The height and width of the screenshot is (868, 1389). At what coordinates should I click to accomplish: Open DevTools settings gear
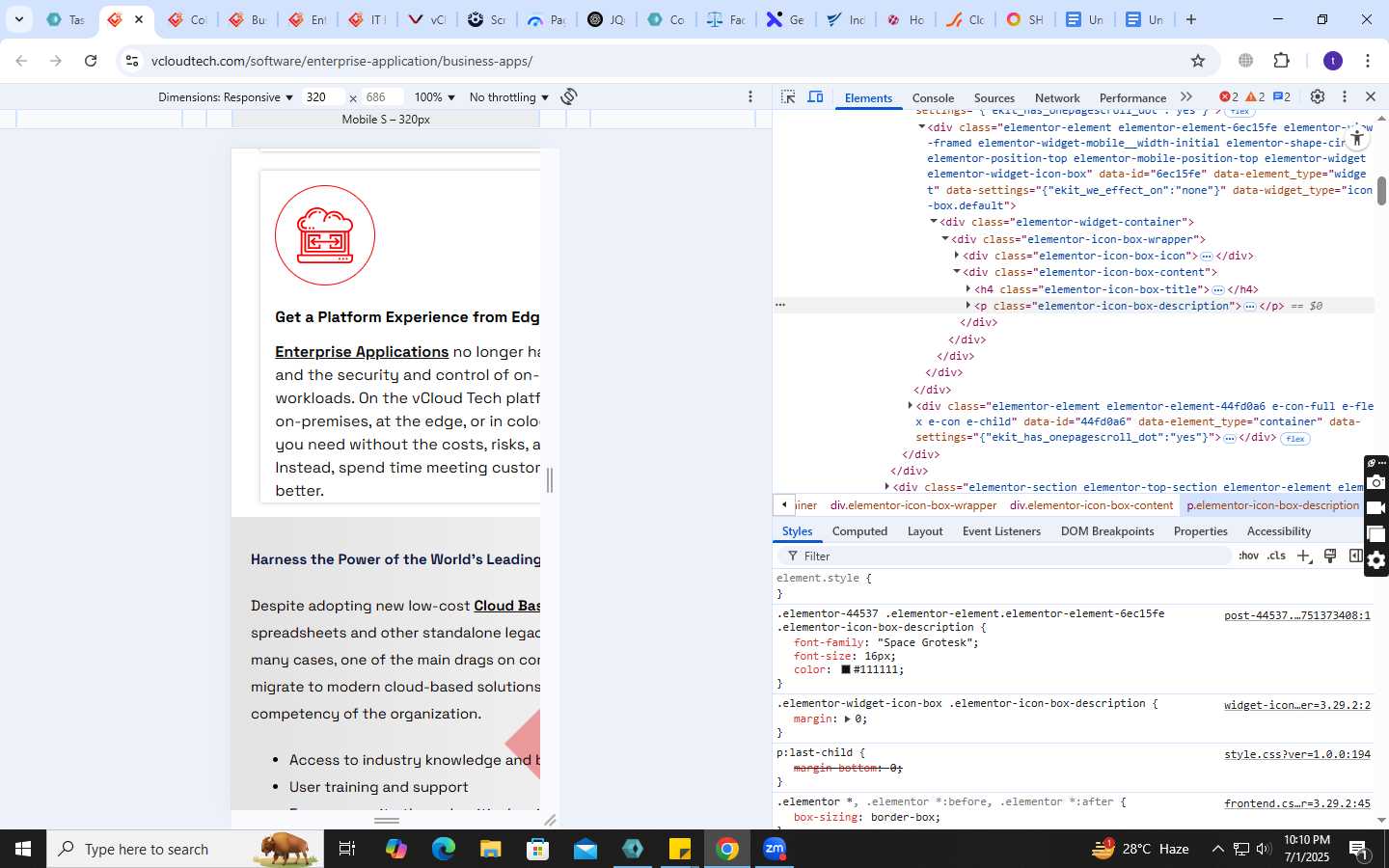1318,96
